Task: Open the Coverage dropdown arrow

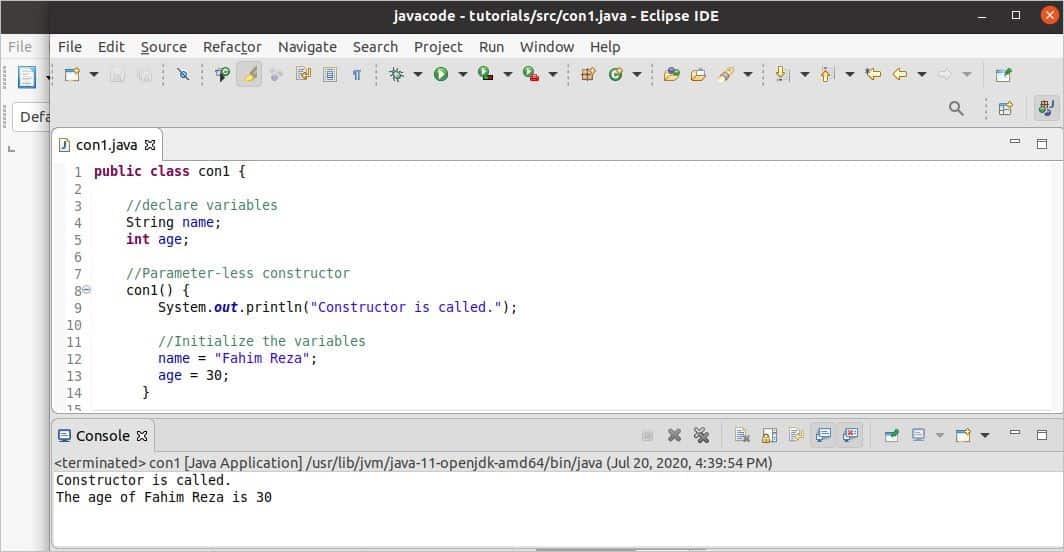Action: click(x=508, y=75)
